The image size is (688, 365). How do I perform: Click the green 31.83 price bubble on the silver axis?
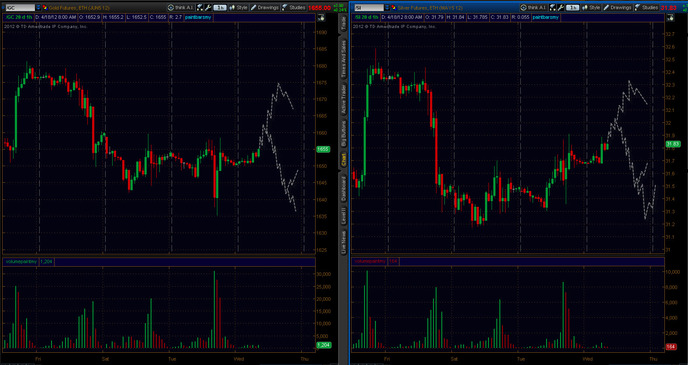[673, 144]
